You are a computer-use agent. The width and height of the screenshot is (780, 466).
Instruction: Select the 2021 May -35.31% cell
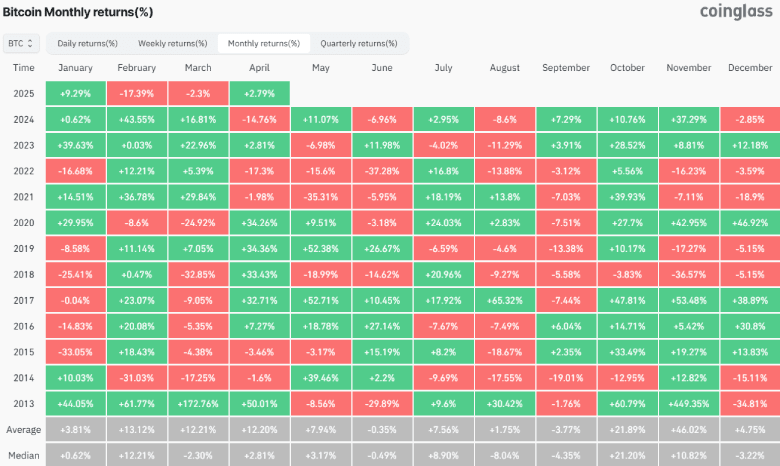pyautogui.click(x=320, y=197)
